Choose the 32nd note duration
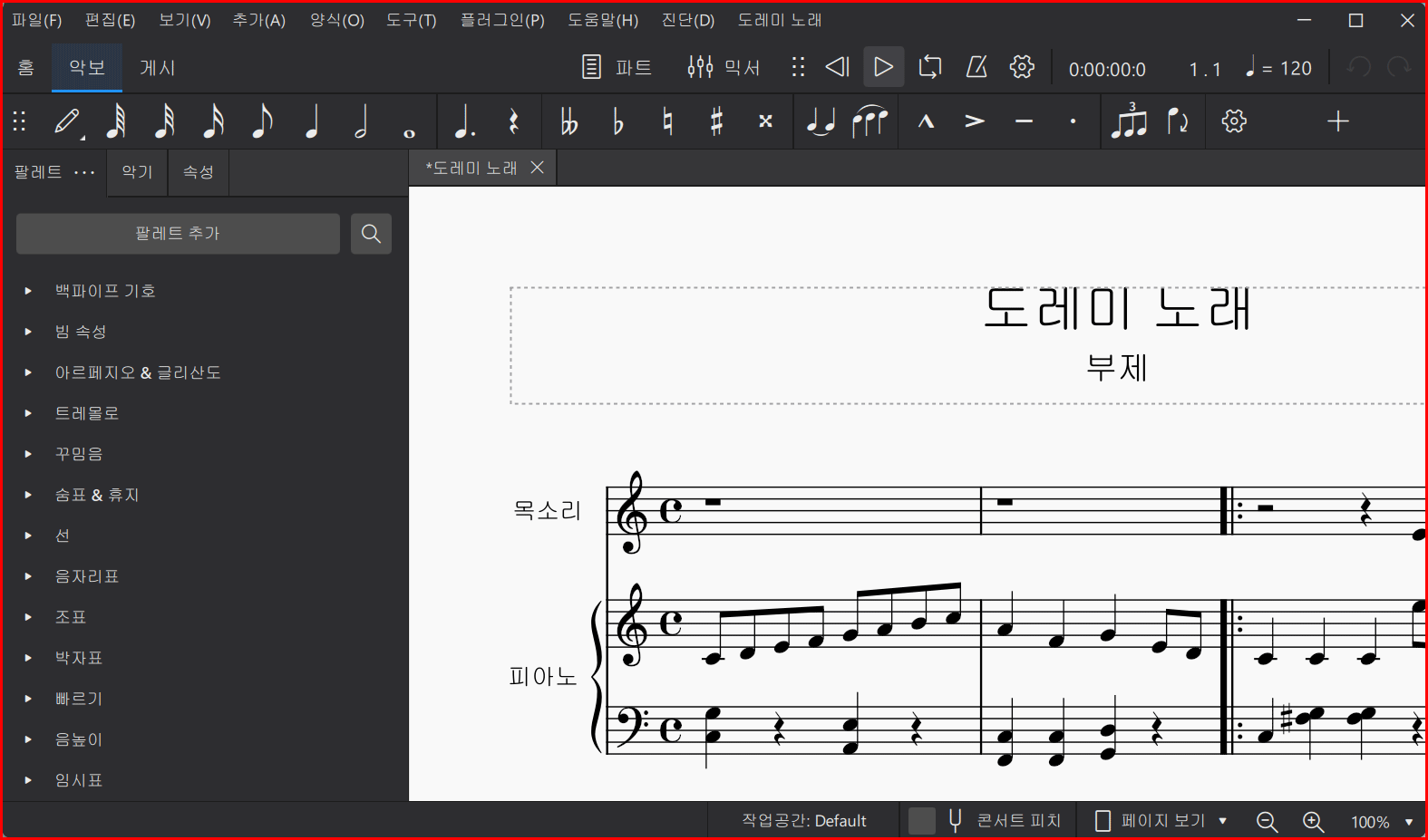The width and height of the screenshot is (1428, 840). coord(164,121)
